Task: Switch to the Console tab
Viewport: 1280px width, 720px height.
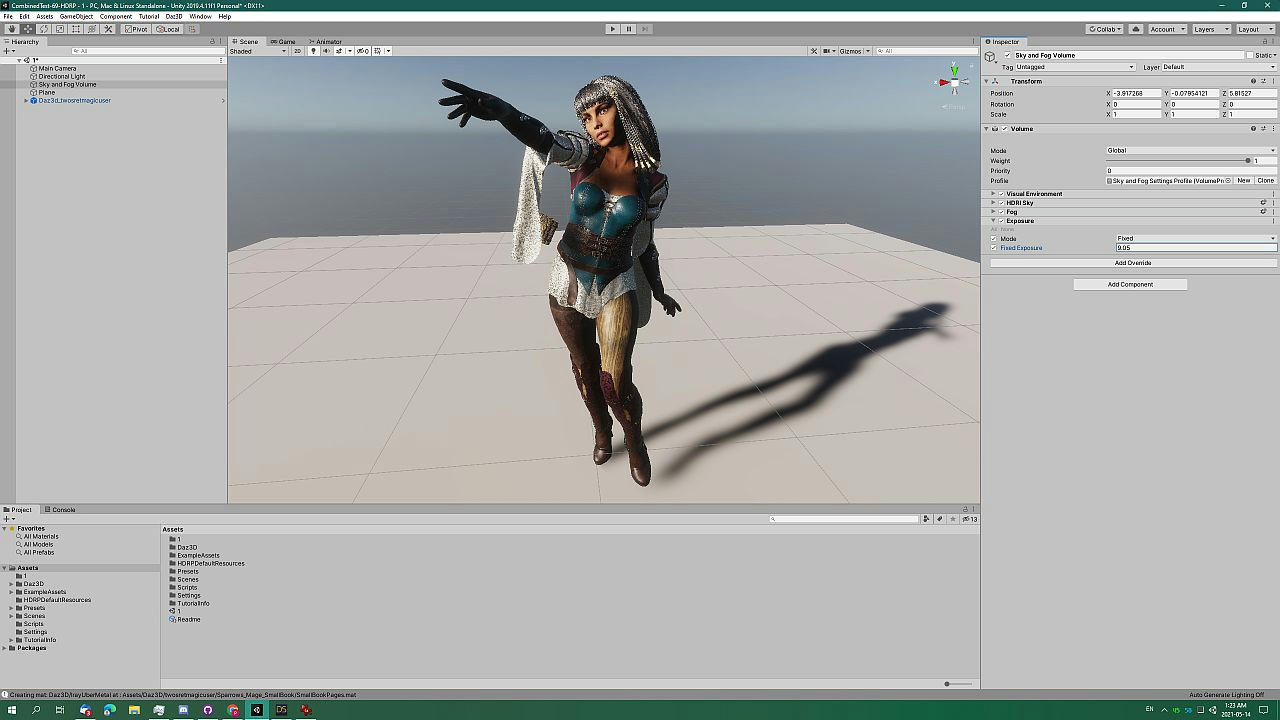Action: 60,510
